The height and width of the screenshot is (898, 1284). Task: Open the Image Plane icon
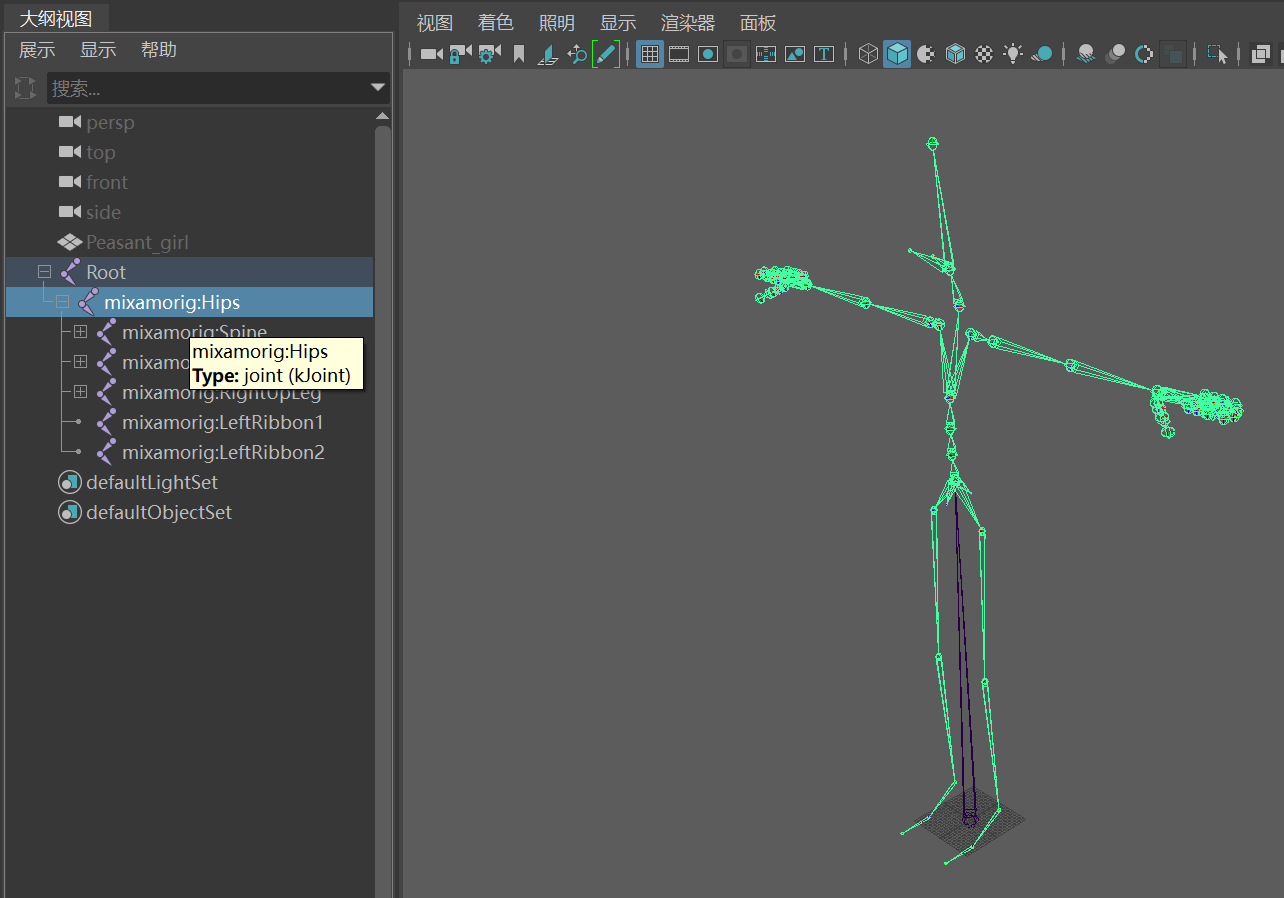(x=548, y=54)
